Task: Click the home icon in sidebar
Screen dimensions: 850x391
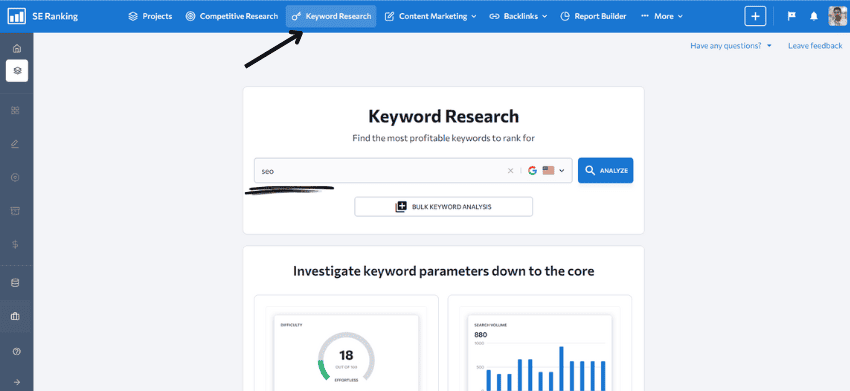Action: coord(17,48)
